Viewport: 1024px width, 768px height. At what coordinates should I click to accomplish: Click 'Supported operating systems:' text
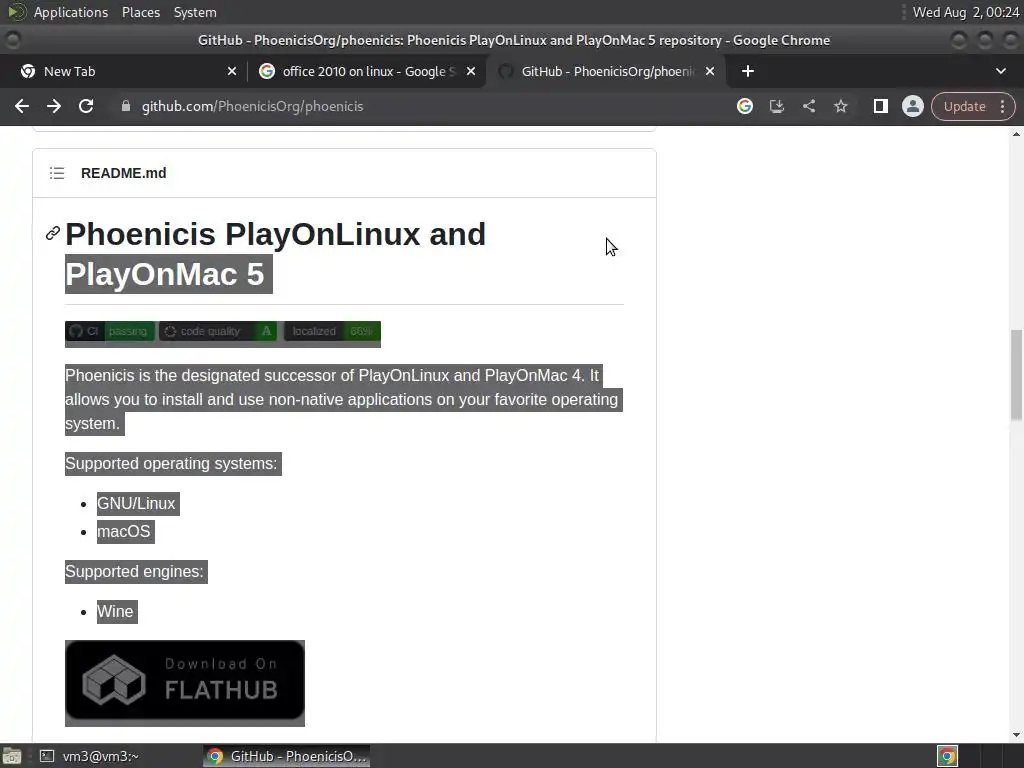pyautogui.click(x=171, y=464)
